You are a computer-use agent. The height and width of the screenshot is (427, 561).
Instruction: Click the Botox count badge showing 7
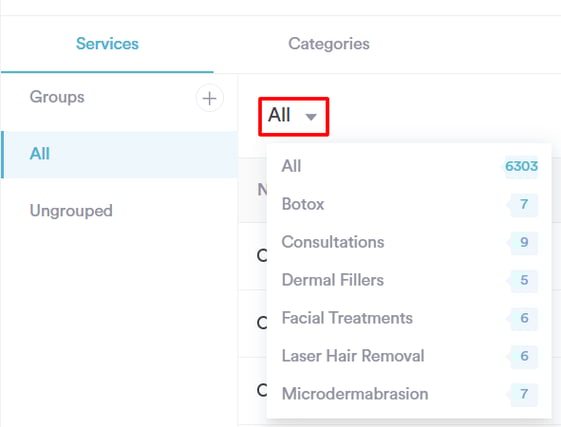point(524,204)
